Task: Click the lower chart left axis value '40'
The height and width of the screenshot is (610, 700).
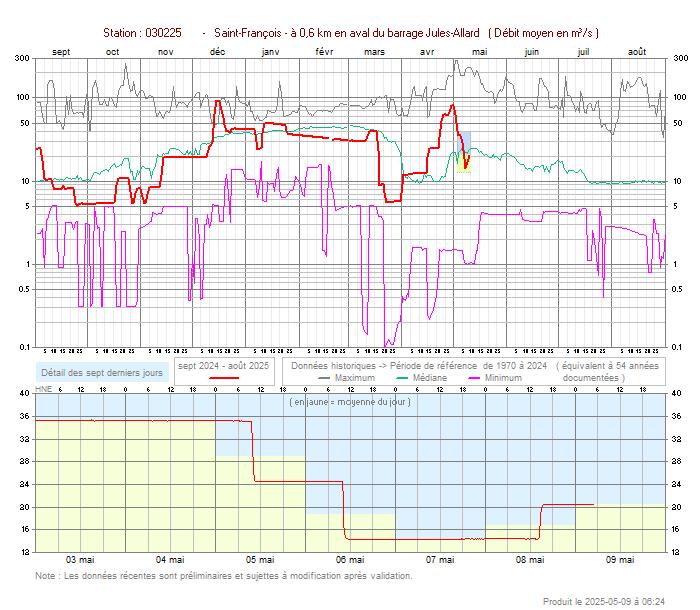Action: point(25,393)
